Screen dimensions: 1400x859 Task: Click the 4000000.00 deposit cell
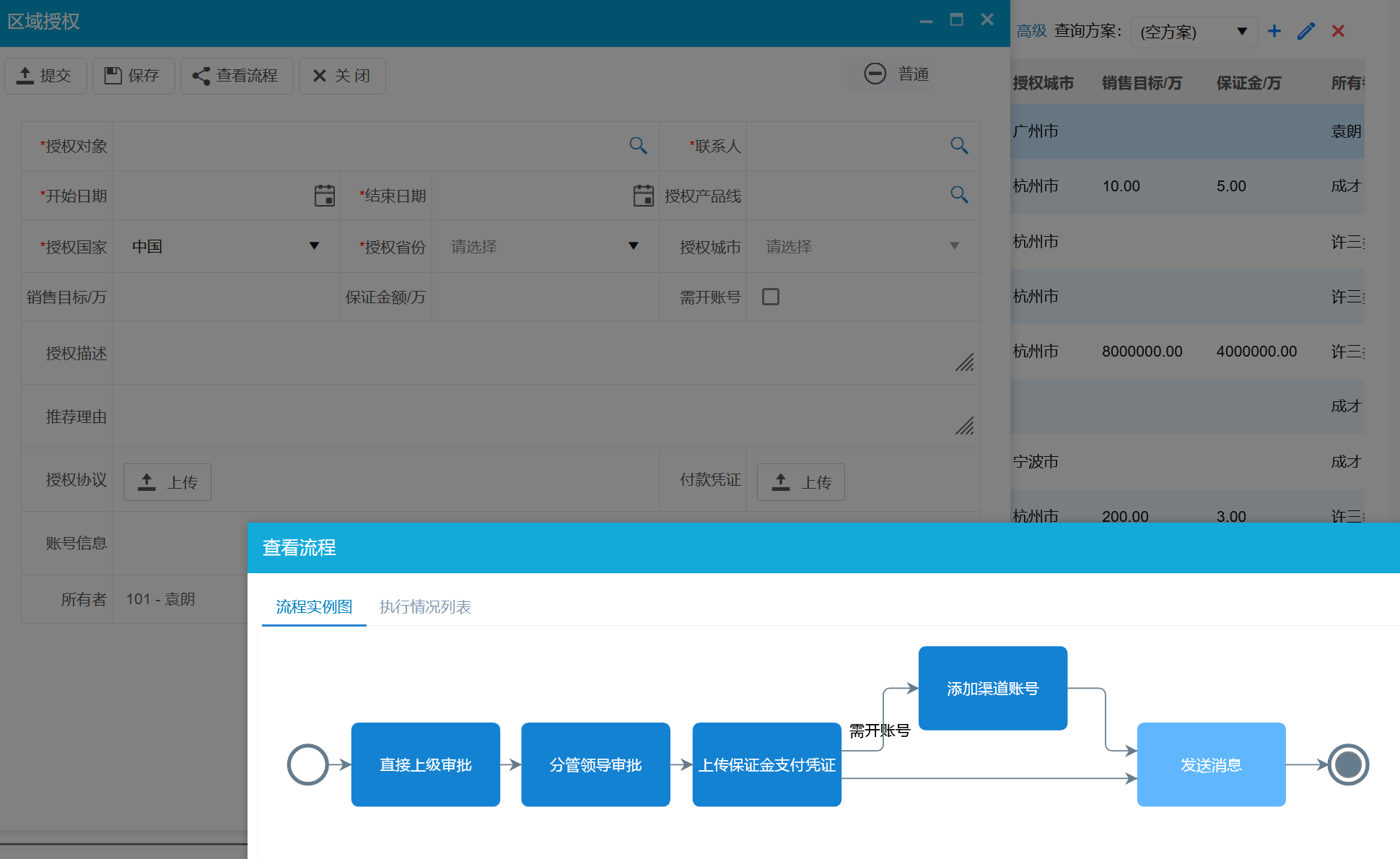click(x=1256, y=352)
